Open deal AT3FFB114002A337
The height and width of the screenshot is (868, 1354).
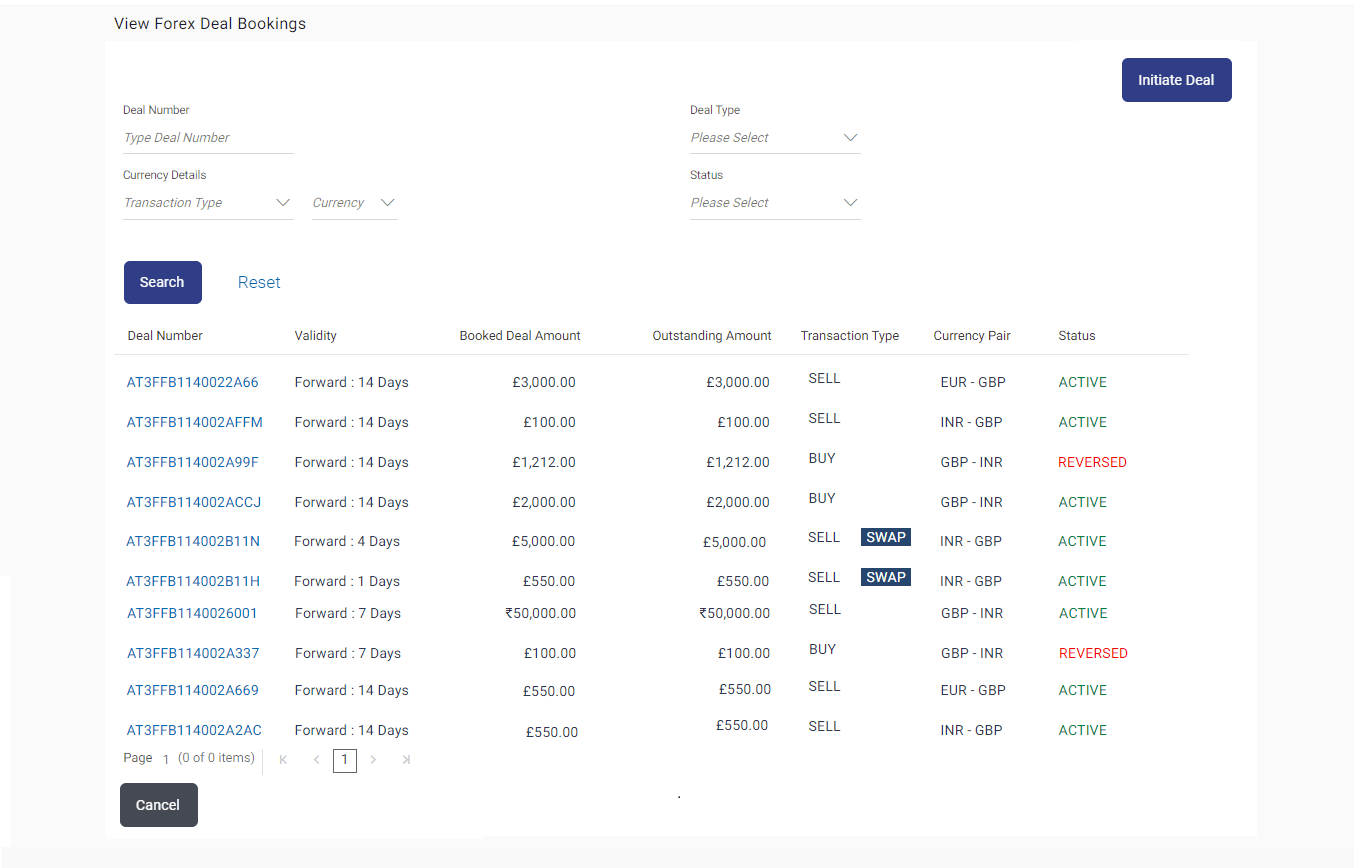point(193,653)
